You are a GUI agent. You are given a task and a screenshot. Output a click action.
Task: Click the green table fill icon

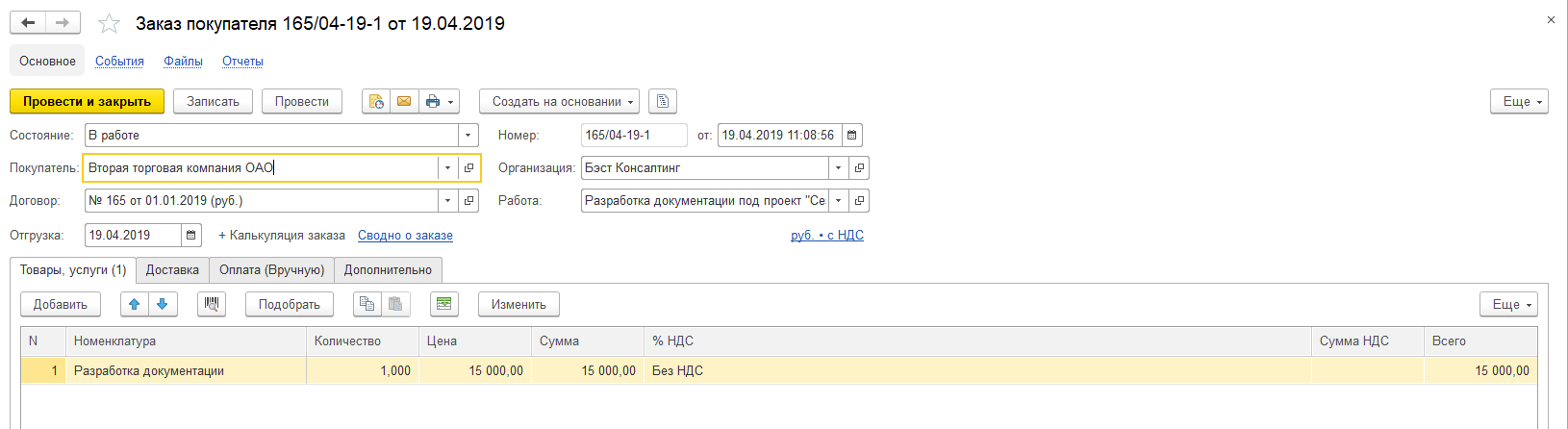tap(443, 304)
